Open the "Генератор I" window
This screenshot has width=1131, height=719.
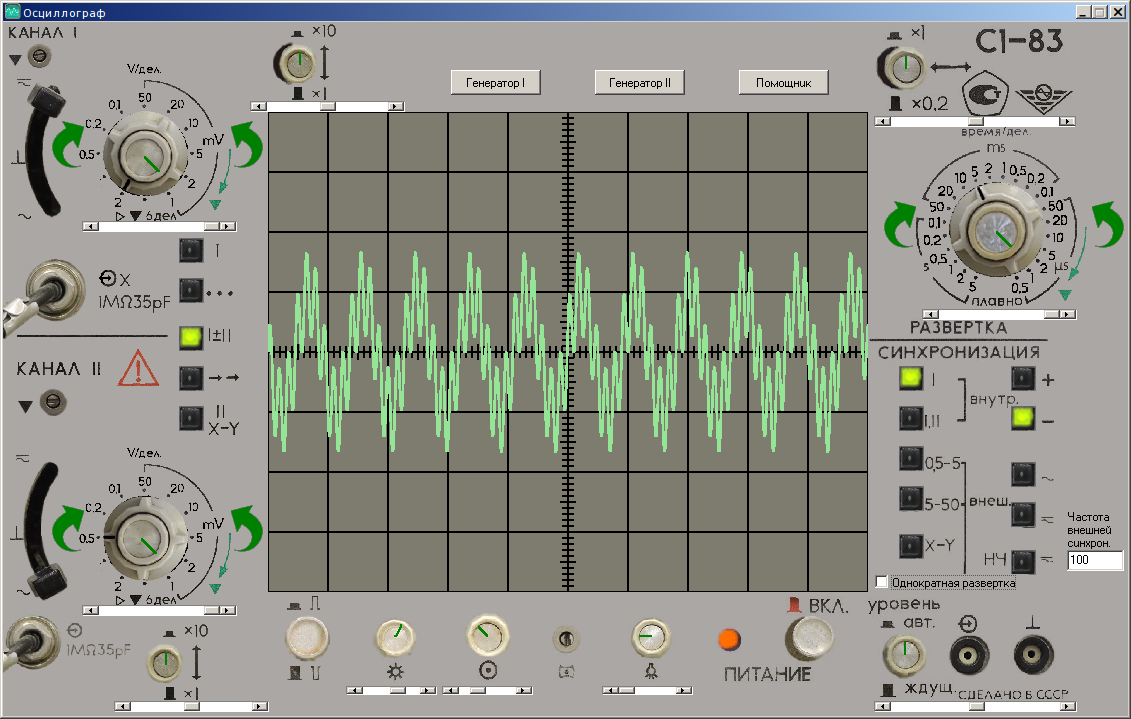click(496, 82)
